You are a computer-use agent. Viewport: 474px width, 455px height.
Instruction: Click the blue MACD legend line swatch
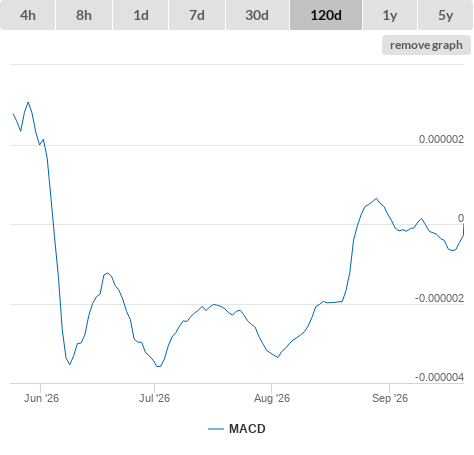tap(216, 429)
